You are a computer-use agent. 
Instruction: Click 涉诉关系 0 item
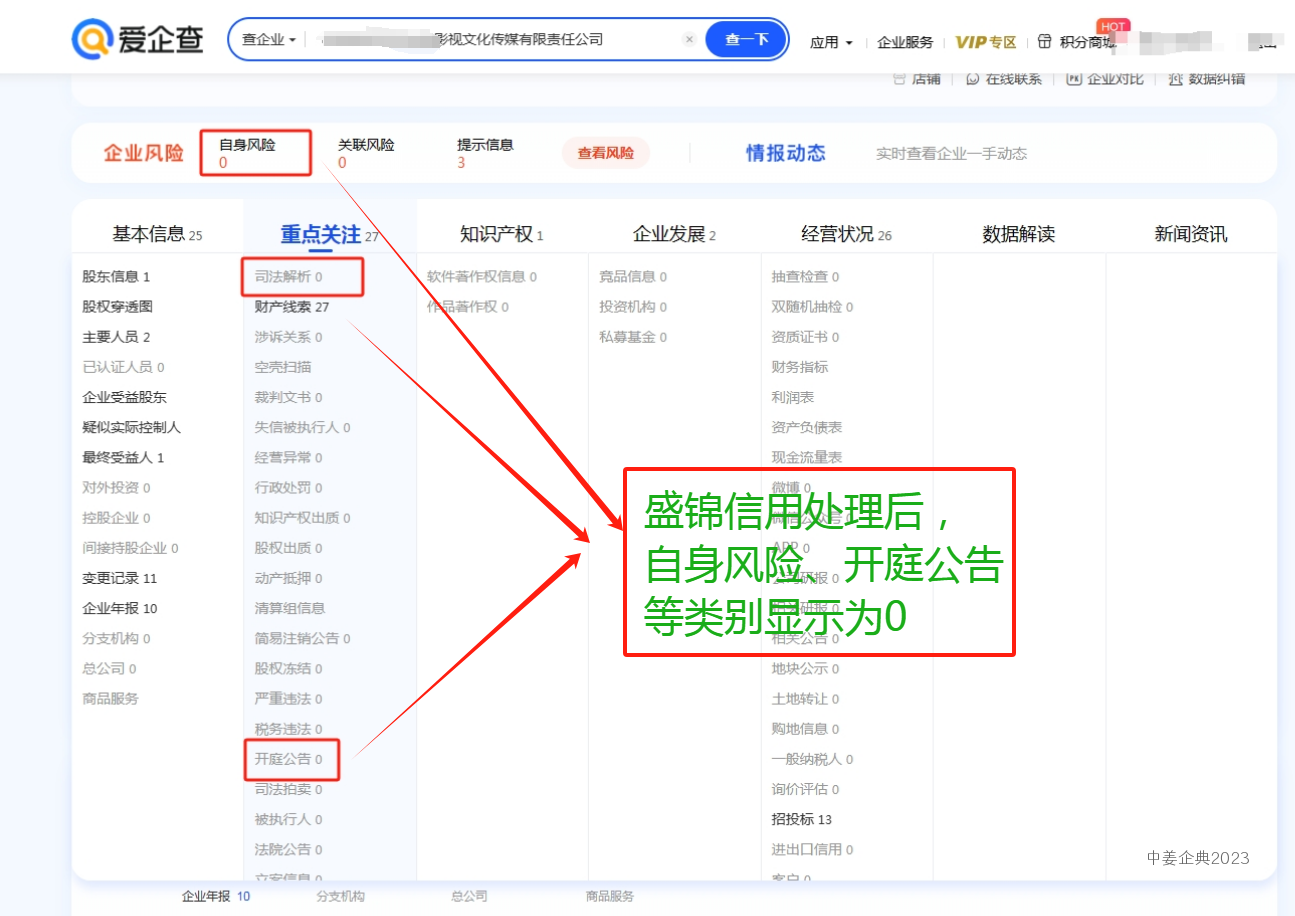[x=288, y=337]
